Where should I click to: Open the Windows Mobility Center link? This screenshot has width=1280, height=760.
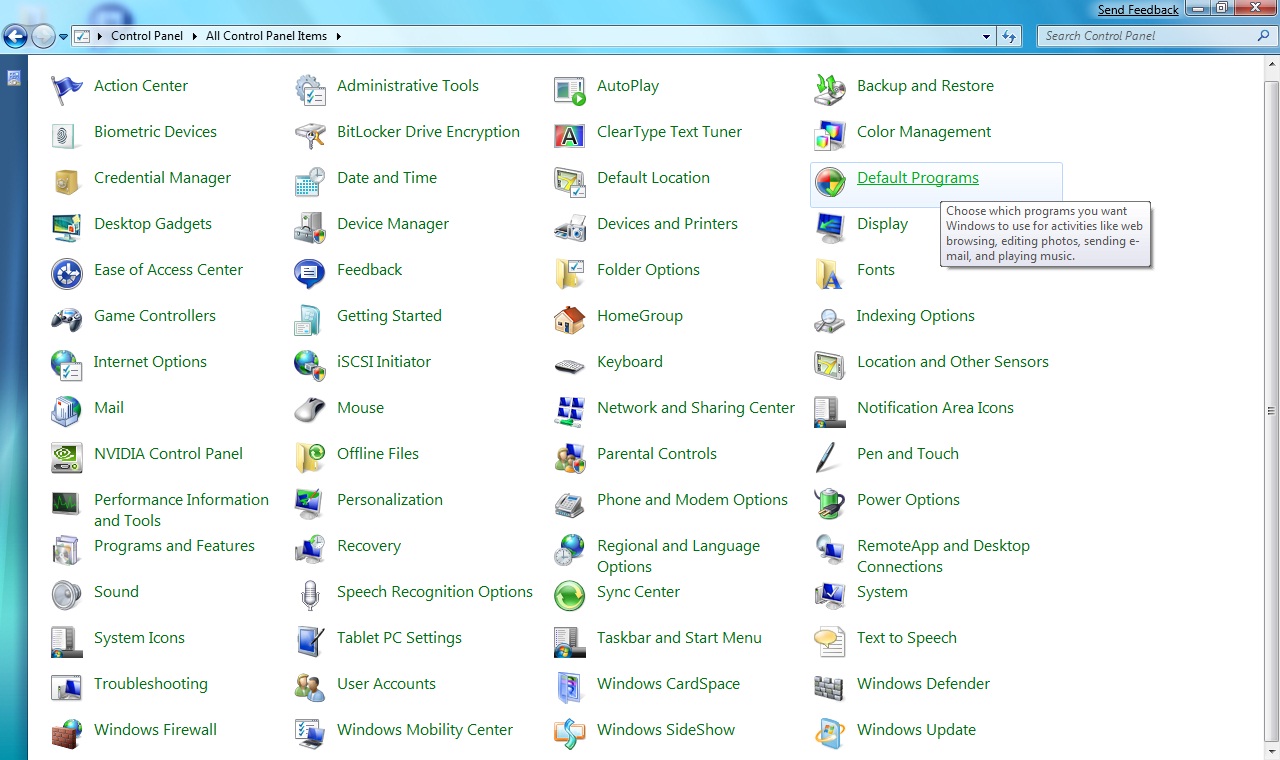pos(425,730)
